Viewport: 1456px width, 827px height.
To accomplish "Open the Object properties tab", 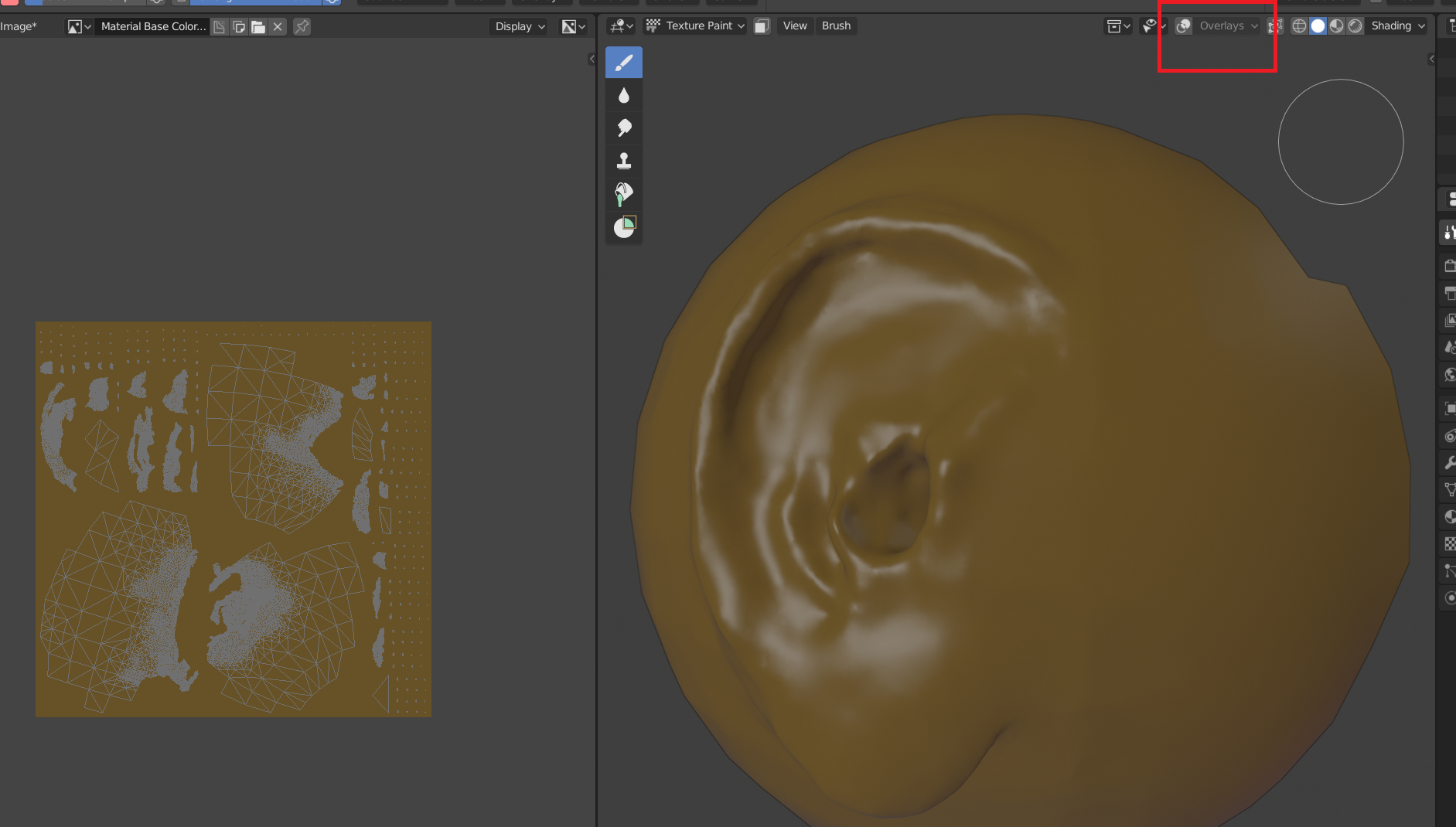I will point(1448,408).
